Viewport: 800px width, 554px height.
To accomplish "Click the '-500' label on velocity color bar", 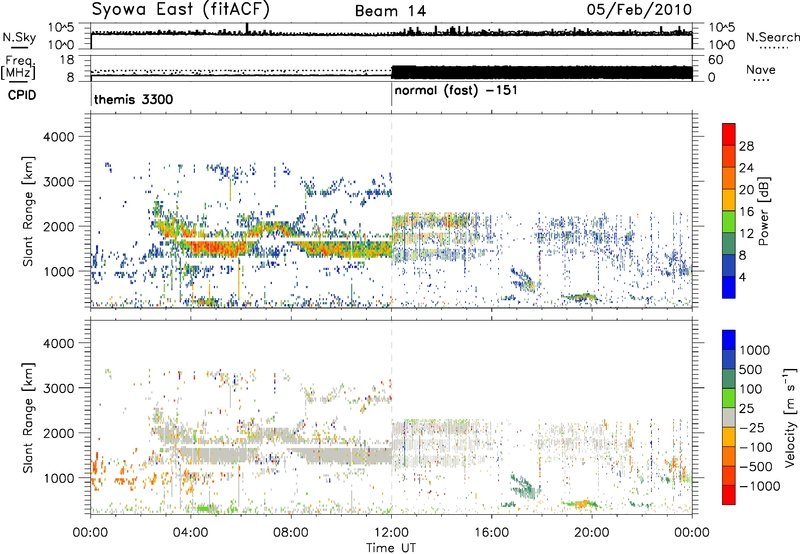I will [x=757, y=467].
